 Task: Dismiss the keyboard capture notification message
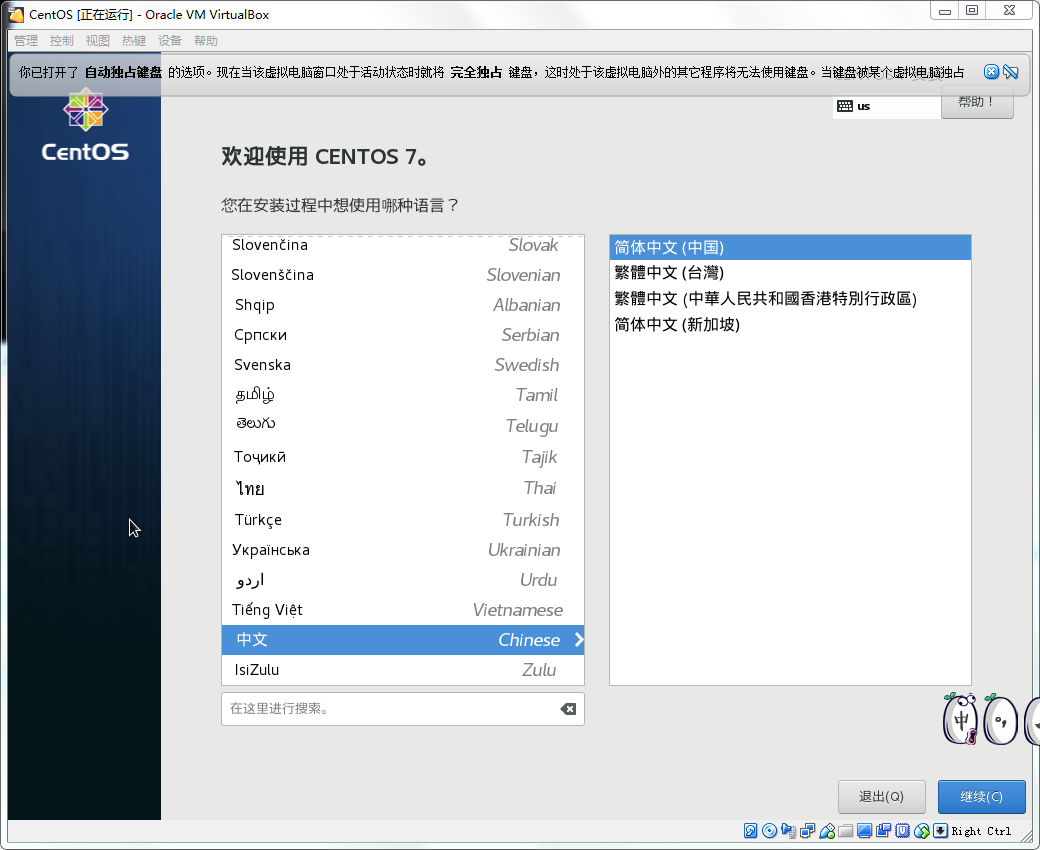(992, 71)
